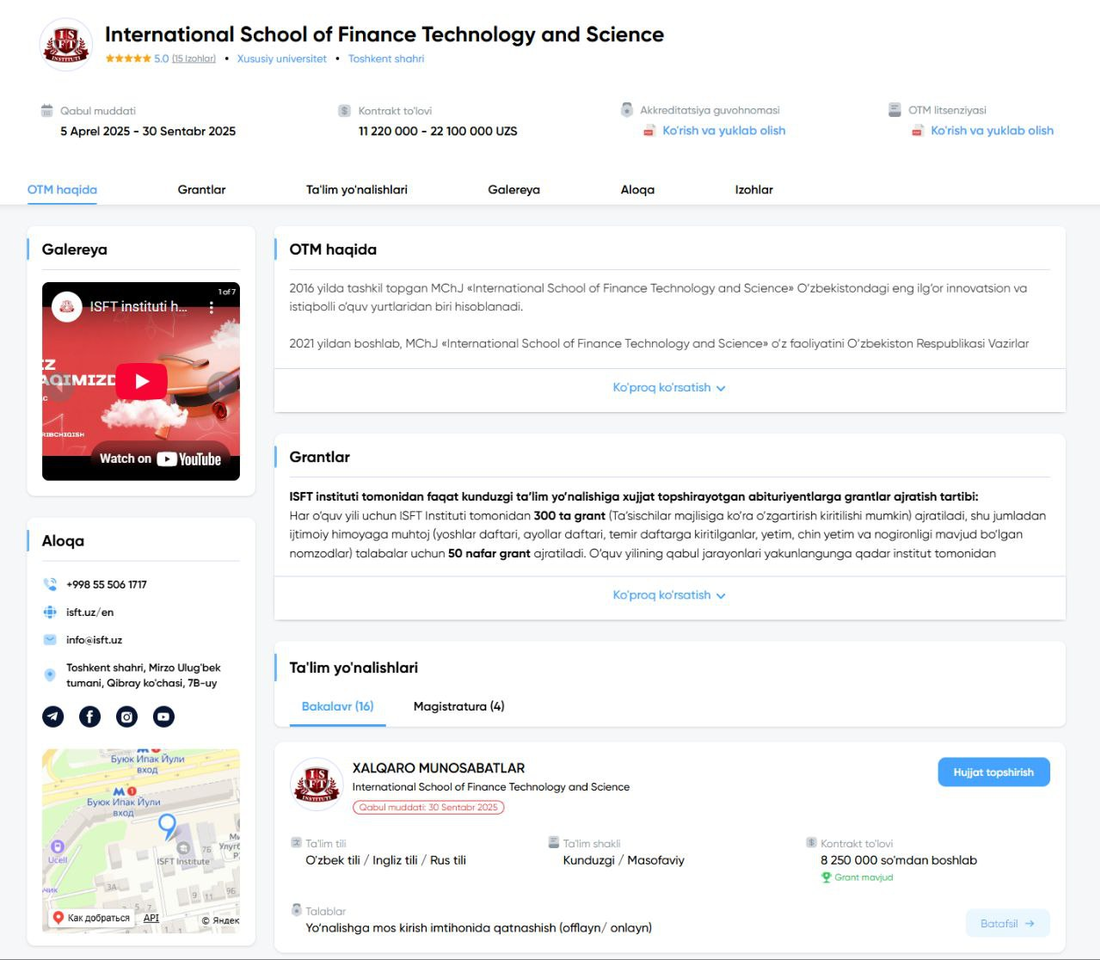Screen dimensions: 1100x960
Task: Switch to Grantlar tab
Action: pos(201,189)
